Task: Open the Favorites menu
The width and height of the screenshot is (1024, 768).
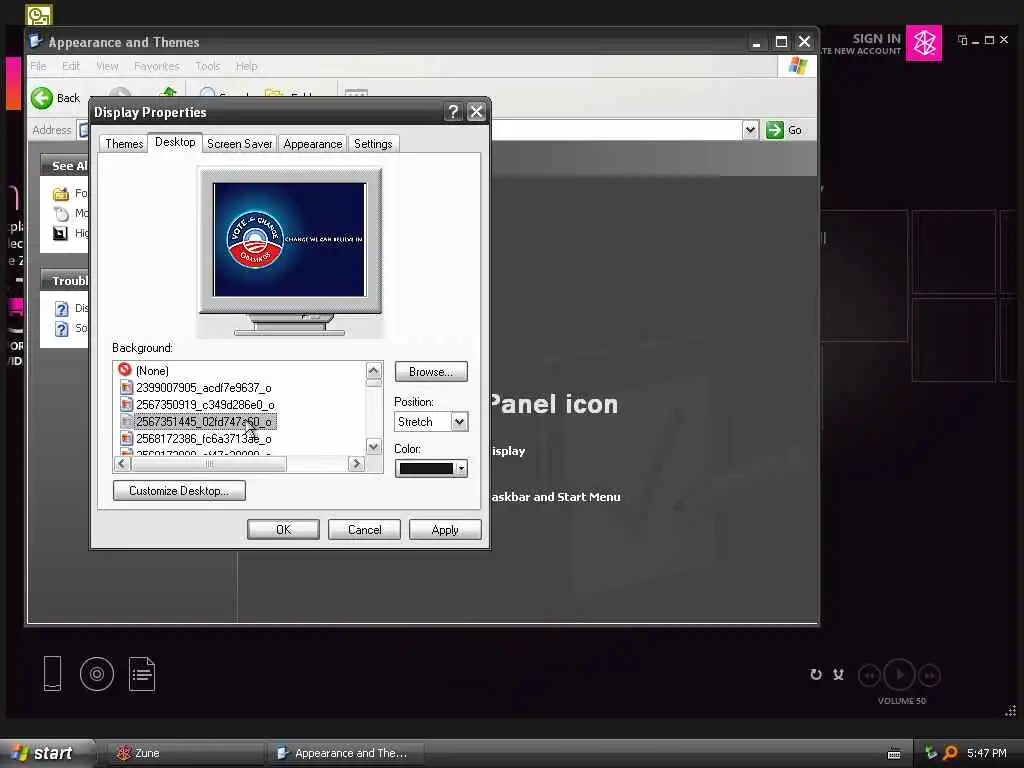Action: [x=157, y=66]
